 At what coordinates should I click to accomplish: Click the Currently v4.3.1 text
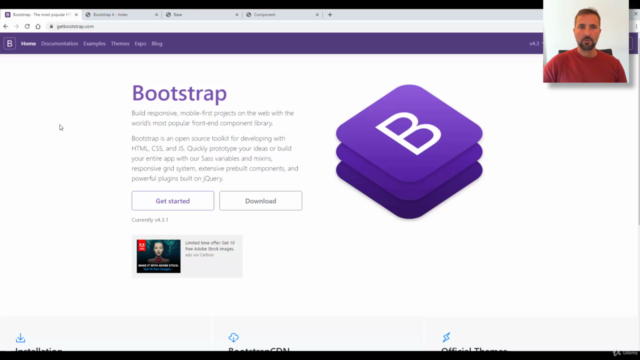coord(150,220)
